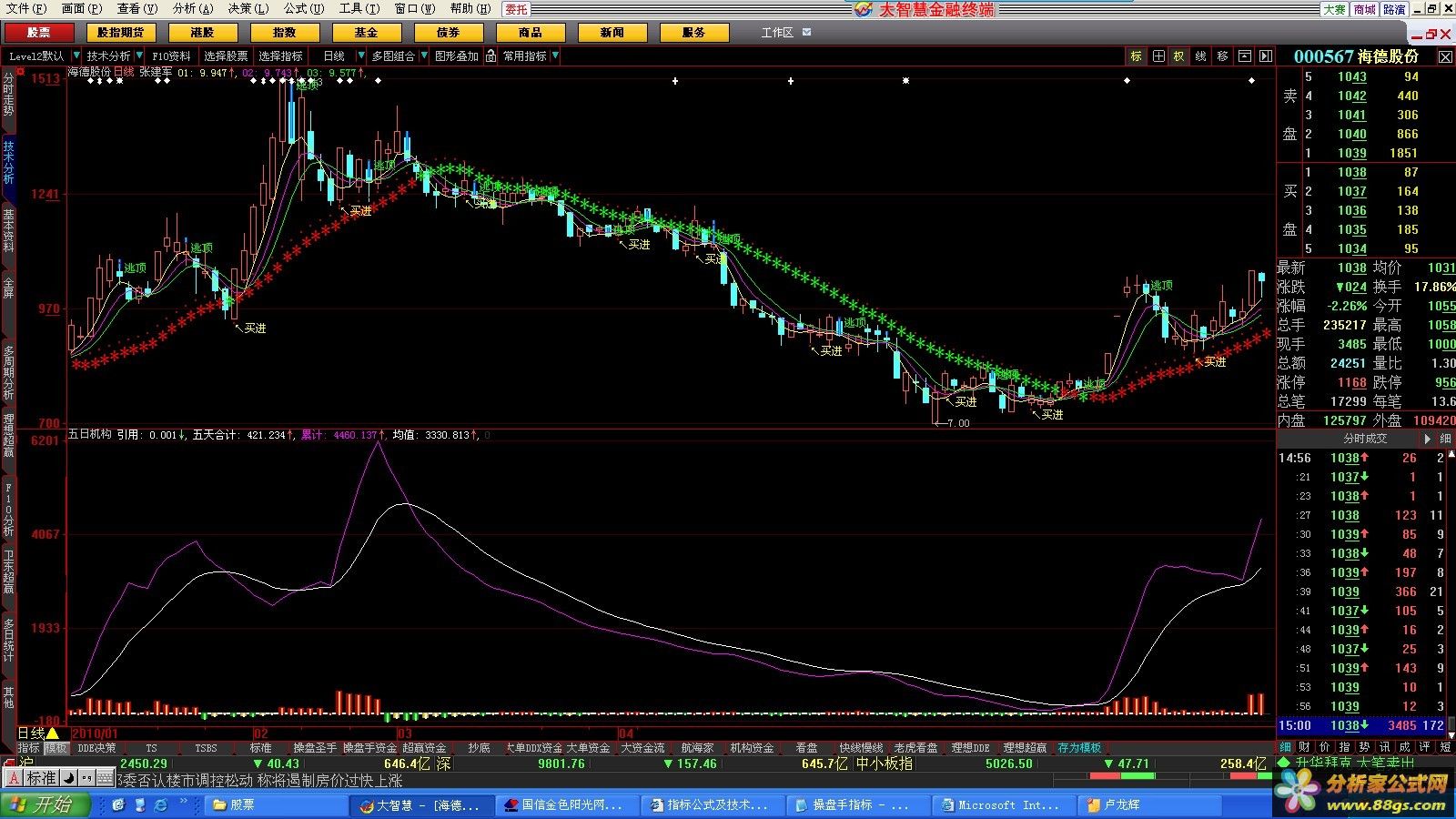Viewport: 1456px width, 819px height.
Task: Click the arrow icon in 分时成交 header
Action: tap(1427, 439)
